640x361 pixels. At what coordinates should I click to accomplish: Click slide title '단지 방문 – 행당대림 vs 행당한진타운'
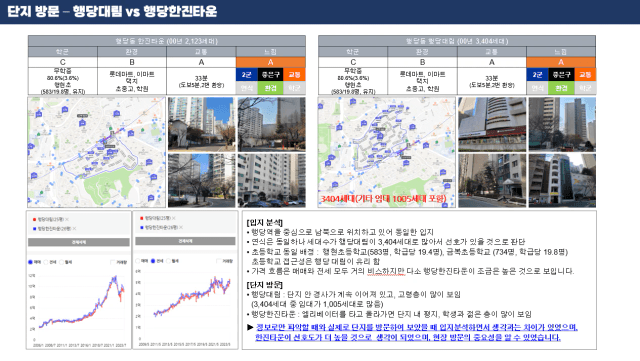click(112, 11)
